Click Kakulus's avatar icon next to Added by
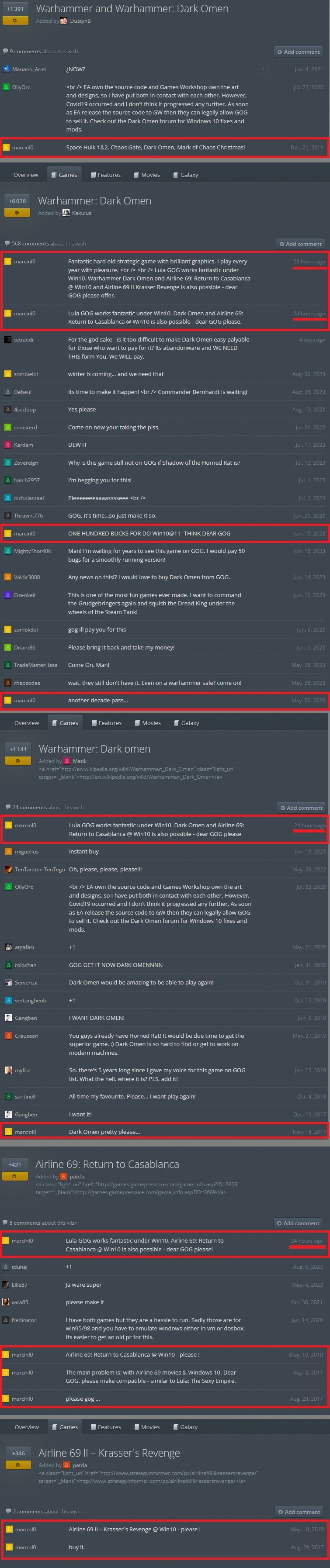Viewport: 330px width, 1568px height. [x=66, y=213]
